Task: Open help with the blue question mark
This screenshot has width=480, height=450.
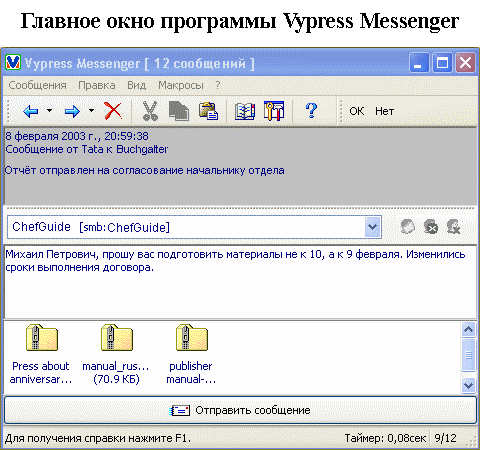Action: 311,111
